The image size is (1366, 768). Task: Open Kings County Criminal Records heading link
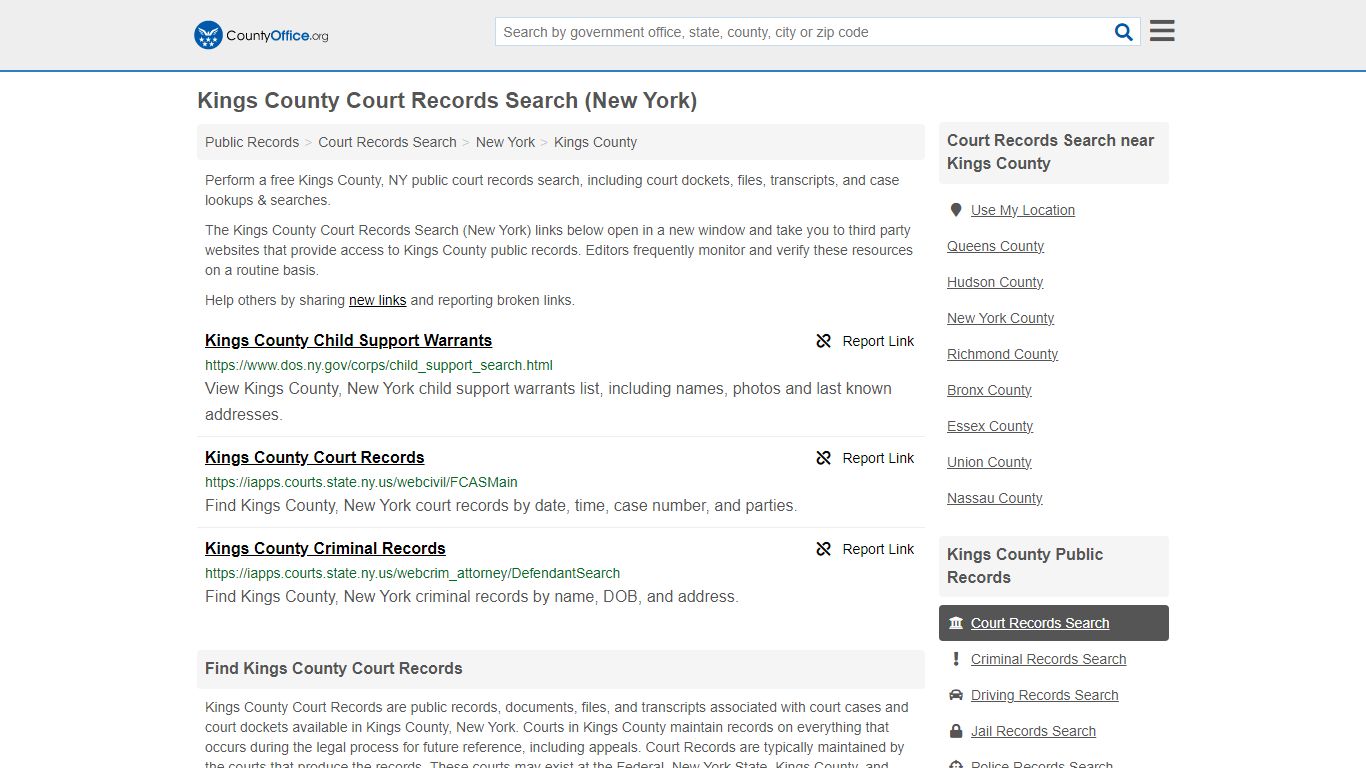[325, 548]
